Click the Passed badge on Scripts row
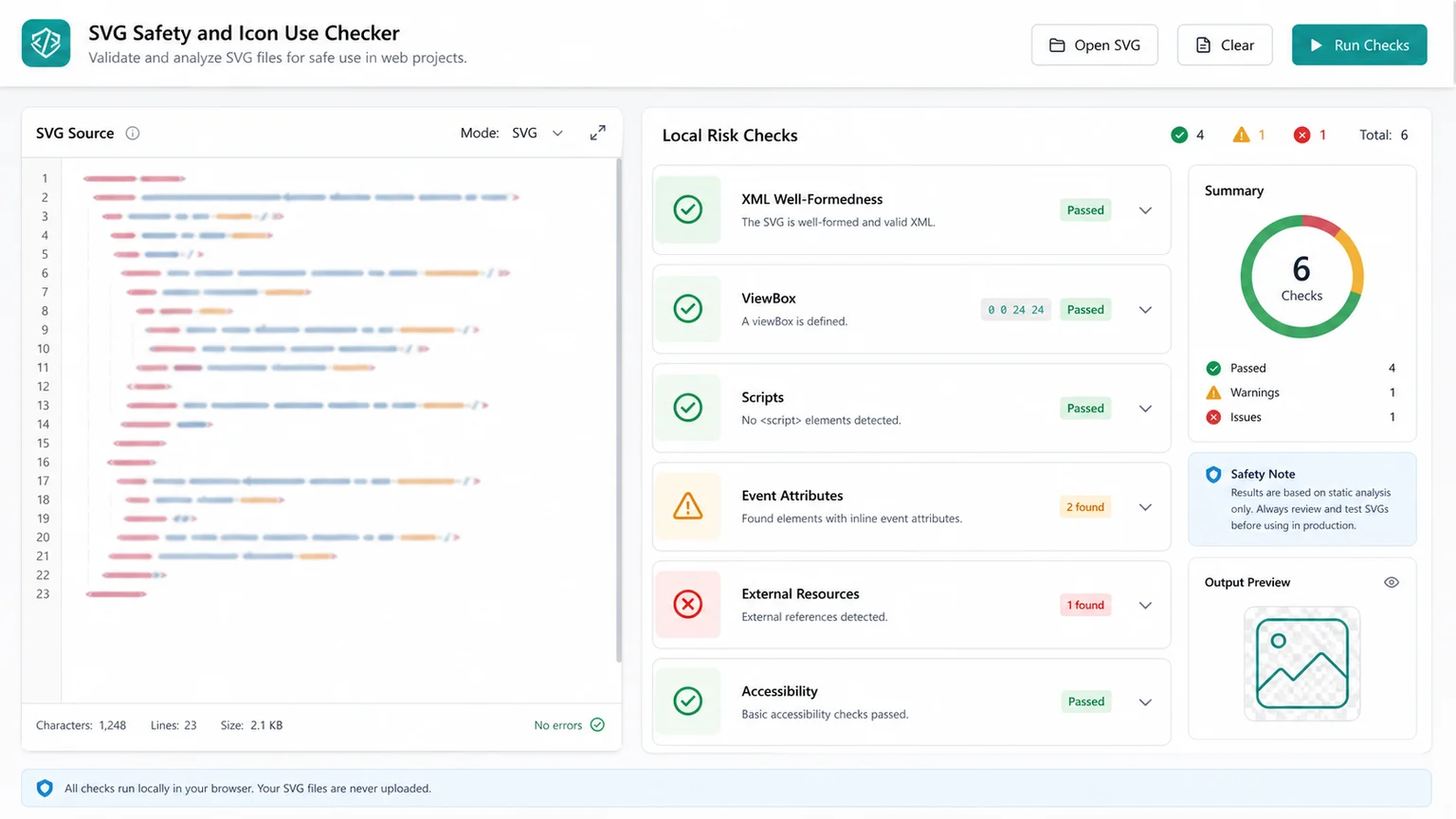This screenshot has width=1456, height=819. tap(1085, 409)
